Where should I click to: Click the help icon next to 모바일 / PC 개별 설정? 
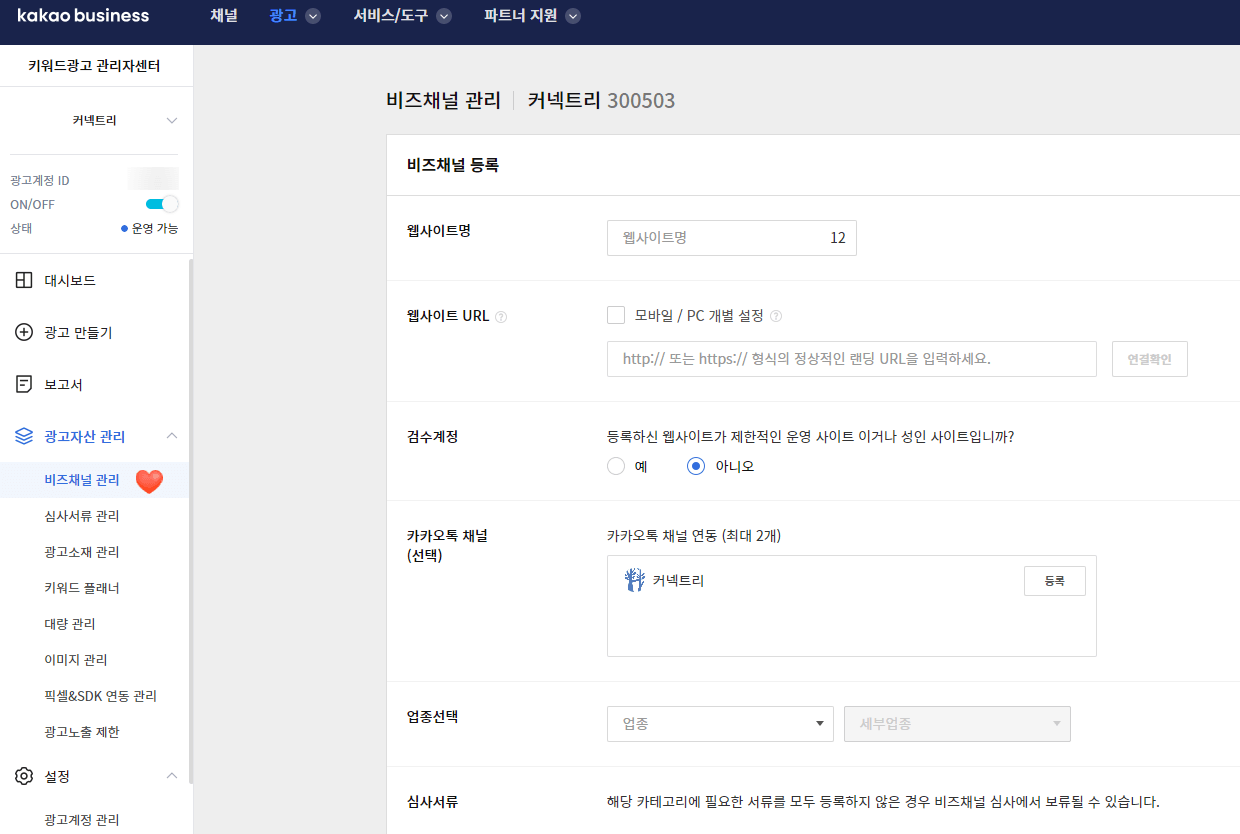click(776, 316)
